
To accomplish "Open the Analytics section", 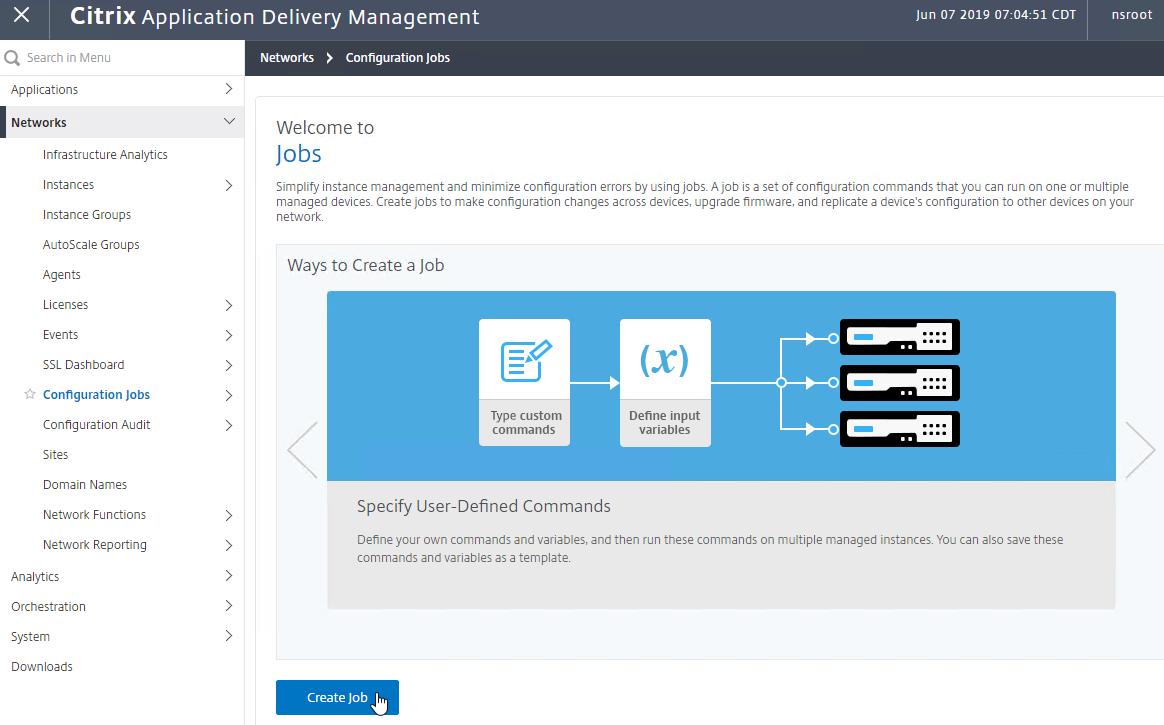I will tap(35, 577).
